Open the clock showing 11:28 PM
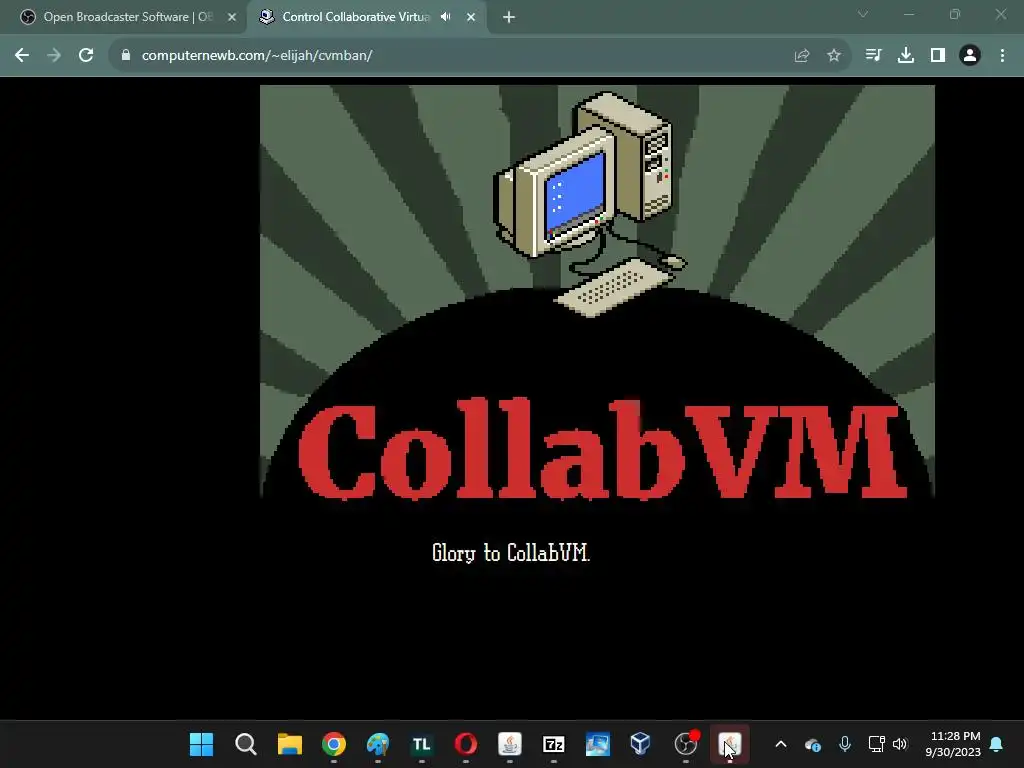 coord(953,744)
